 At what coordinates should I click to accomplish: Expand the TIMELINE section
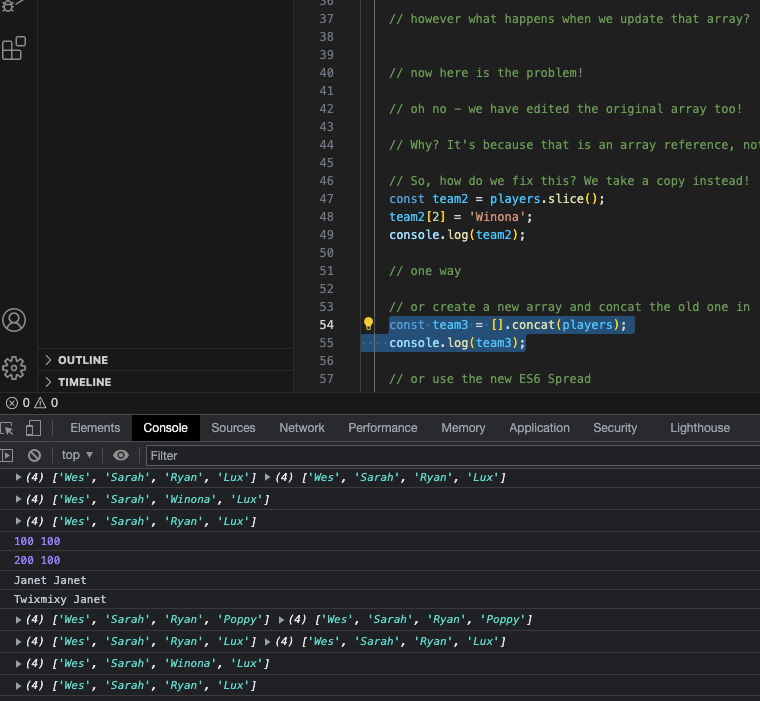84,382
